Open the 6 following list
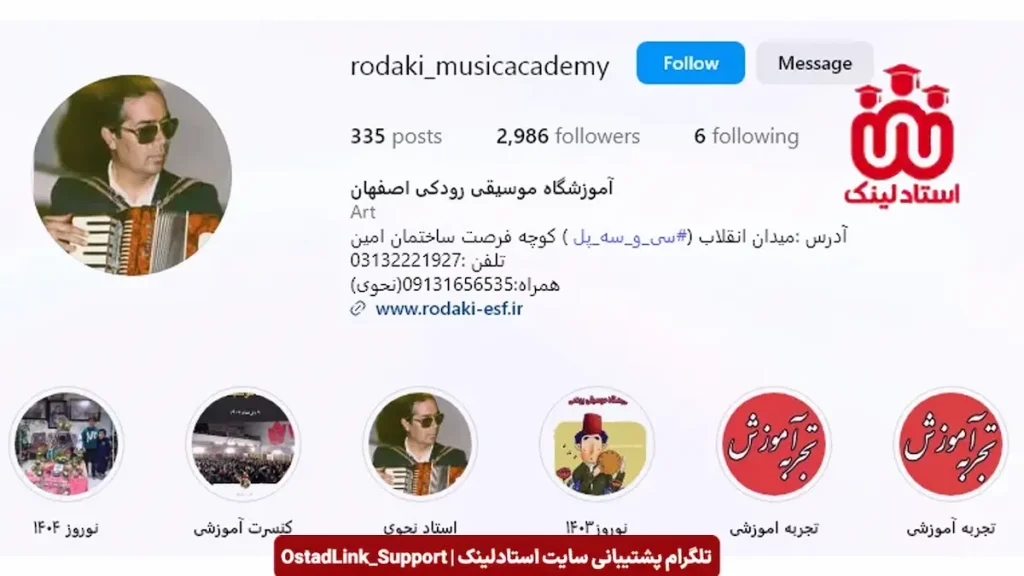1024x576 pixels. click(x=746, y=136)
